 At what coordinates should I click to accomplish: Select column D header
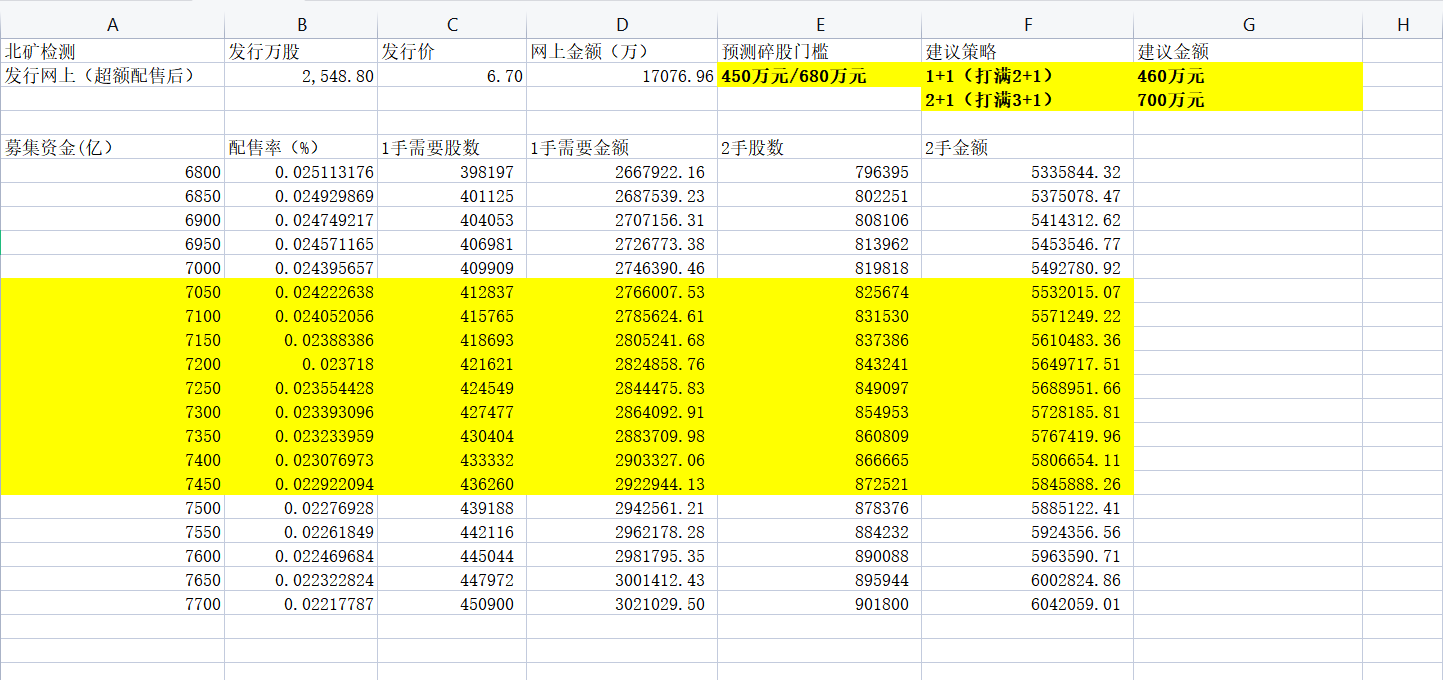[622, 25]
